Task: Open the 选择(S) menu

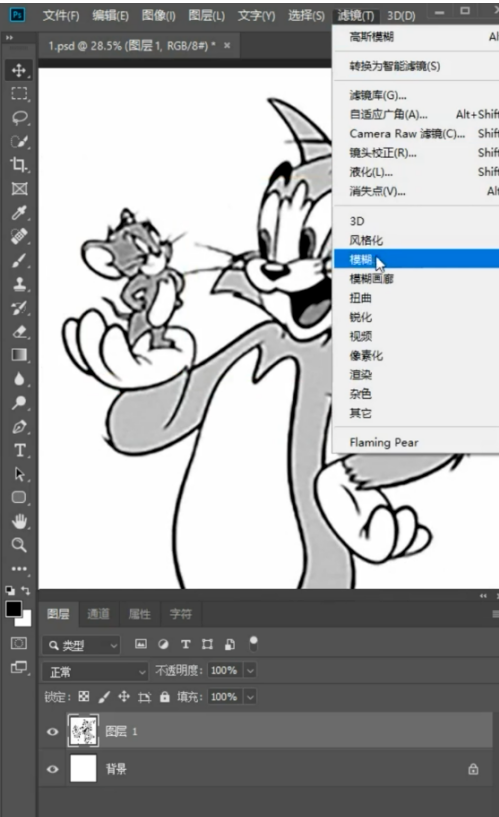Action: [x=306, y=15]
